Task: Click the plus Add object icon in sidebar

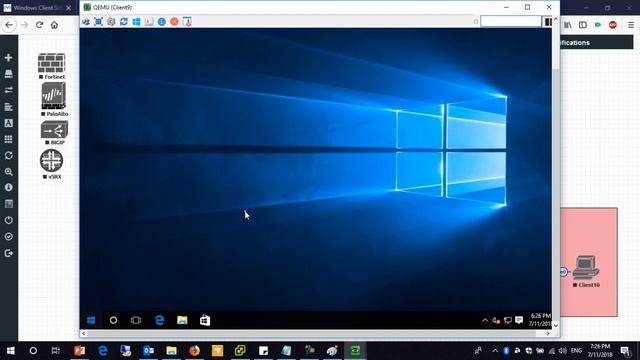Action: [9, 58]
